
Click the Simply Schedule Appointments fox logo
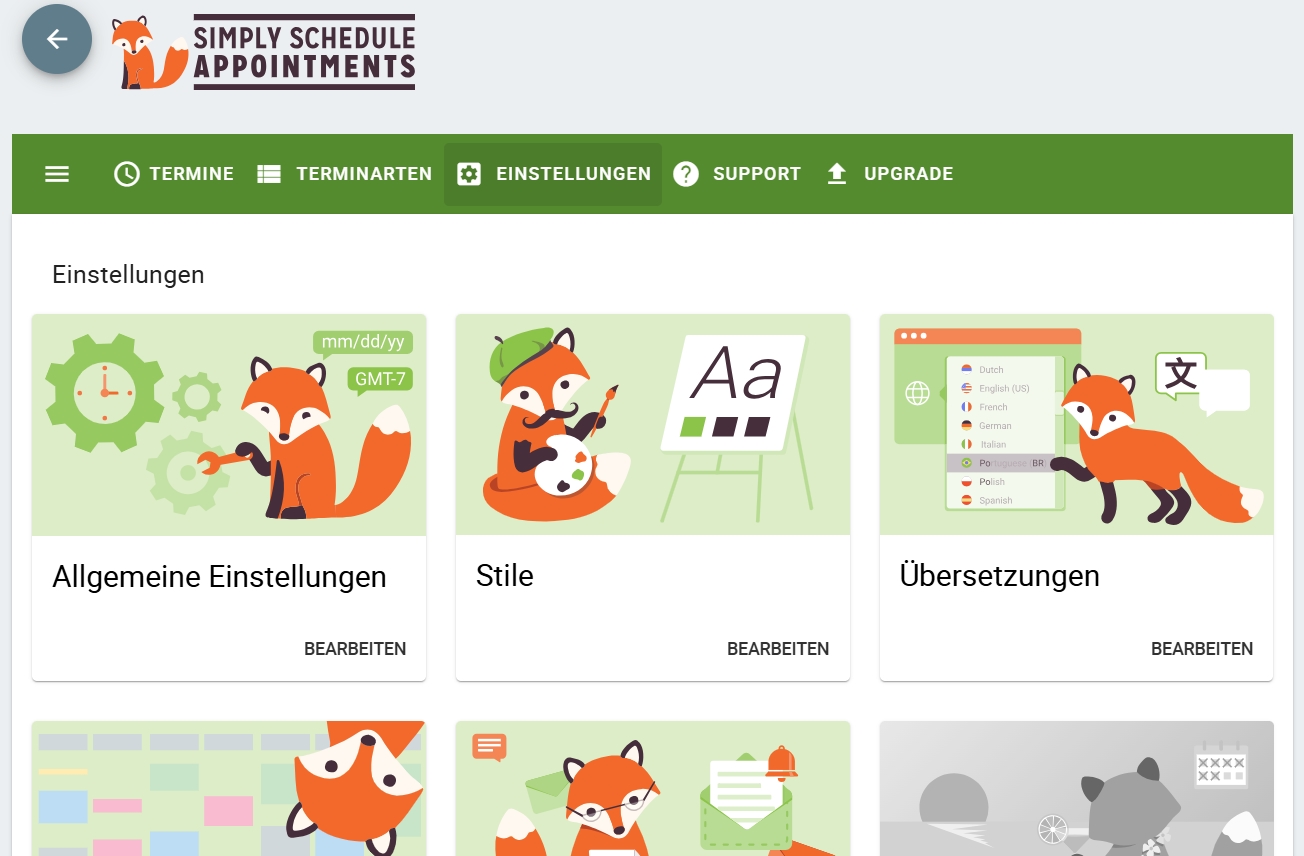pyautogui.click(x=264, y=52)
